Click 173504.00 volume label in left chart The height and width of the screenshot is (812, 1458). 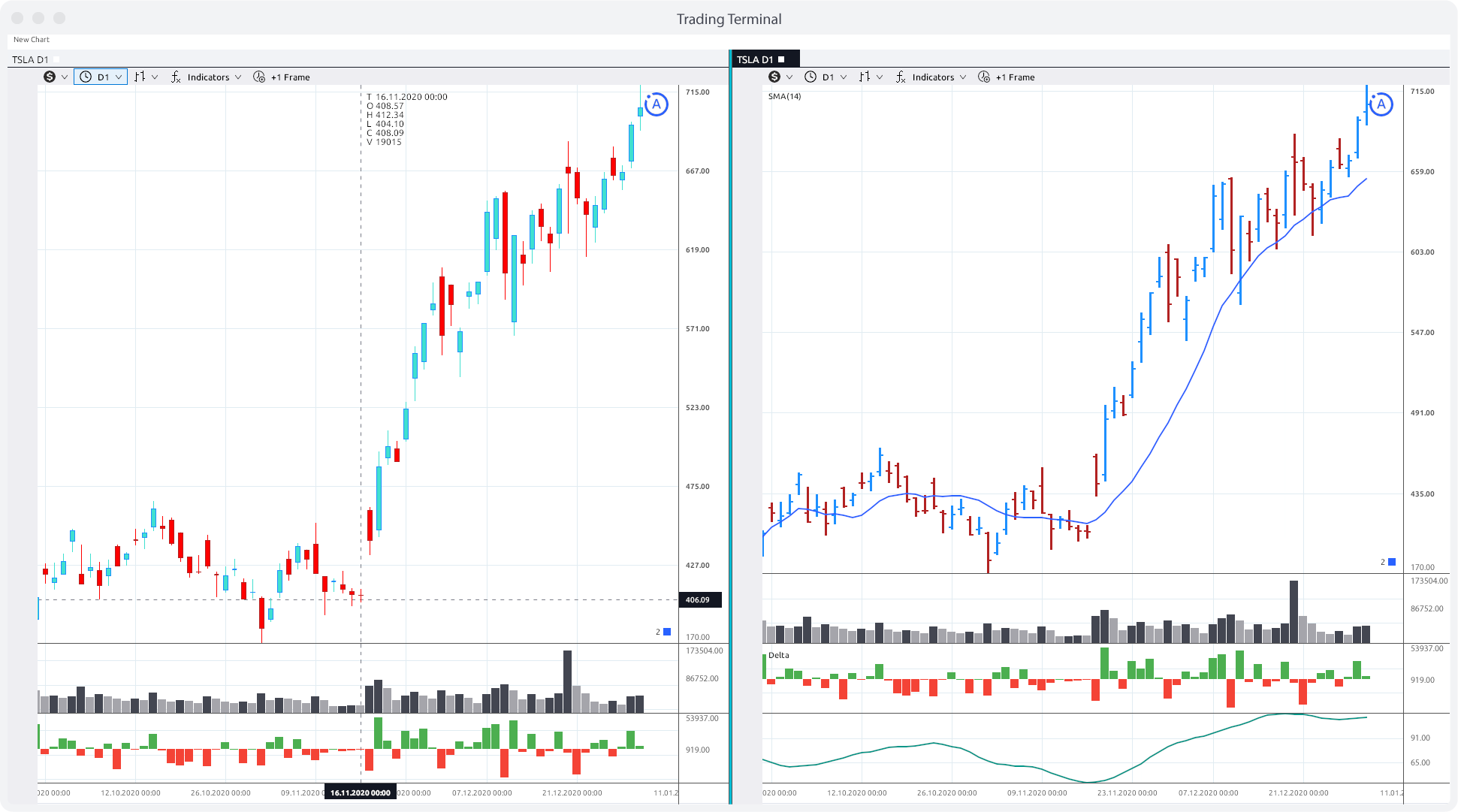pyautogui.click(x=704, y=651)
